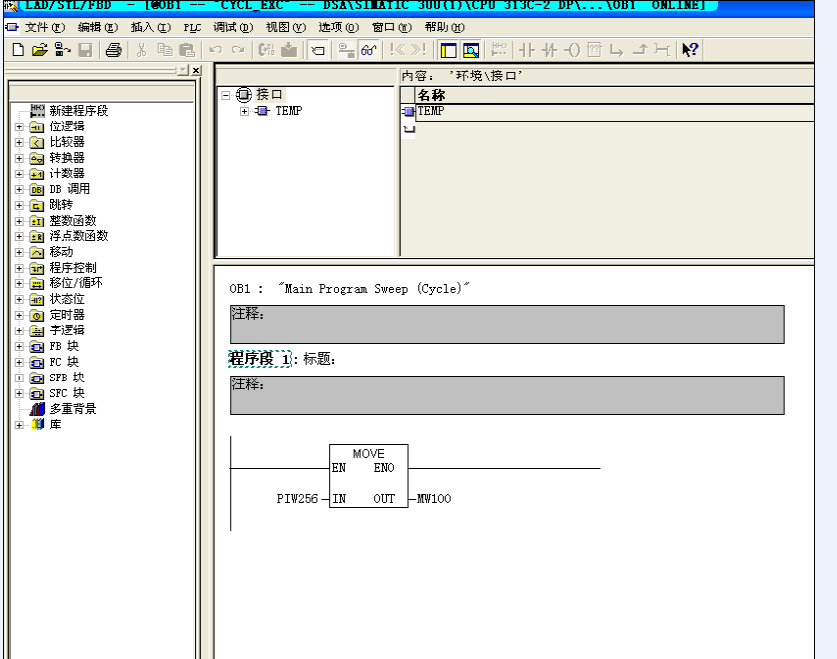Screen dimensions: 837x659
Task: Insert an empty box element
Action: (x=594, y=50)
